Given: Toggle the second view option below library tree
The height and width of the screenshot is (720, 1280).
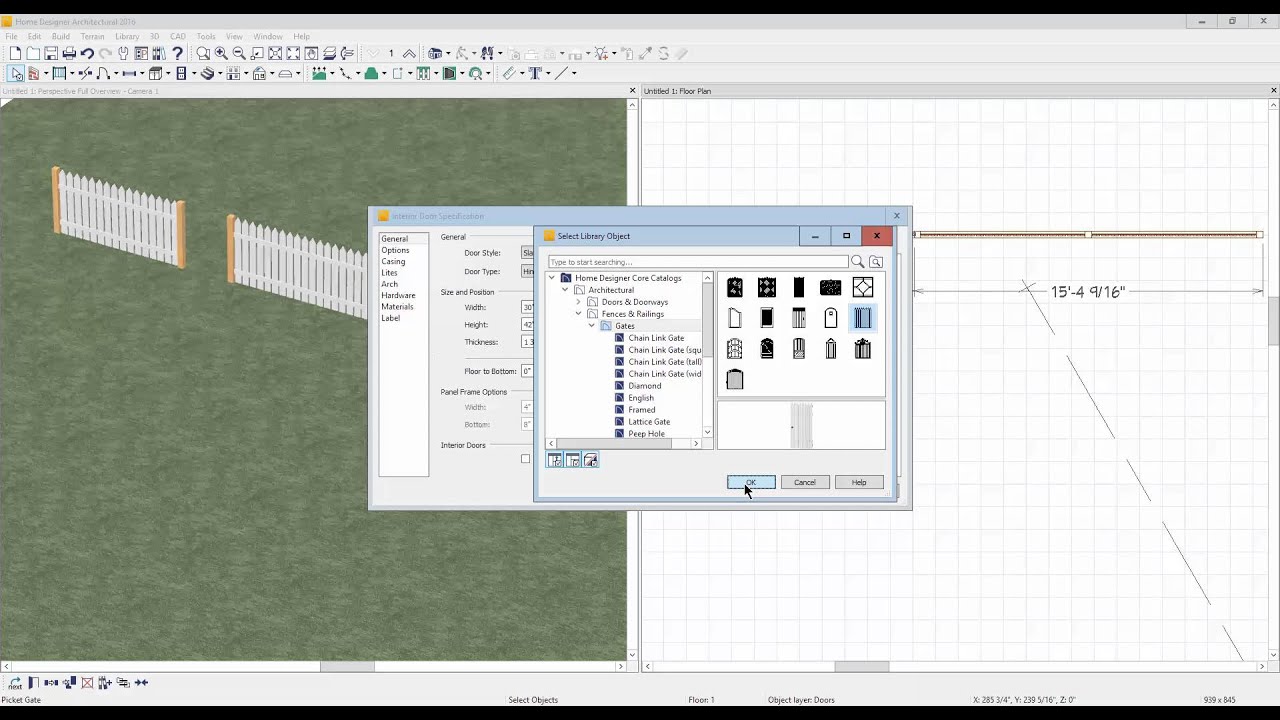Looking at the screenshot, I should [572, 460].
